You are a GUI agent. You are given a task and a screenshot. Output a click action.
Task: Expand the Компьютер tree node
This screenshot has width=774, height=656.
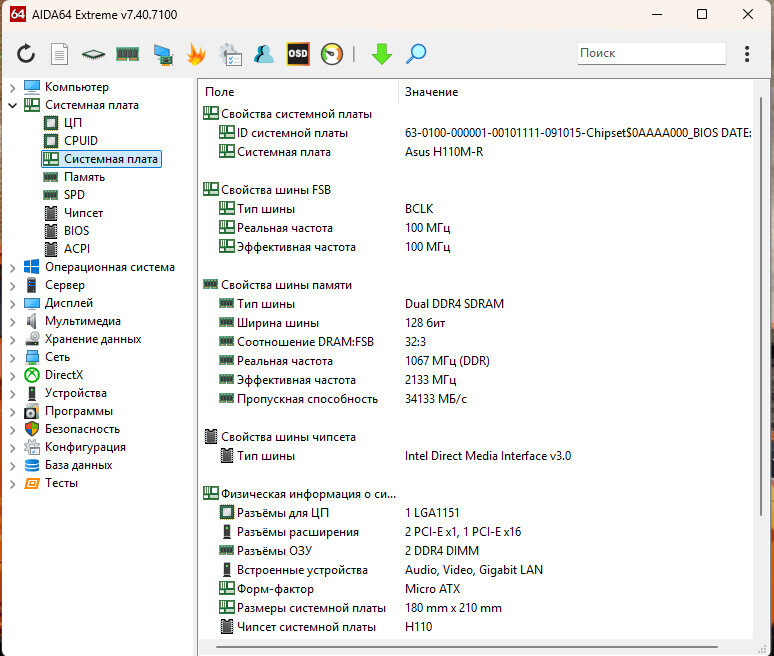(x=12, y=87)
